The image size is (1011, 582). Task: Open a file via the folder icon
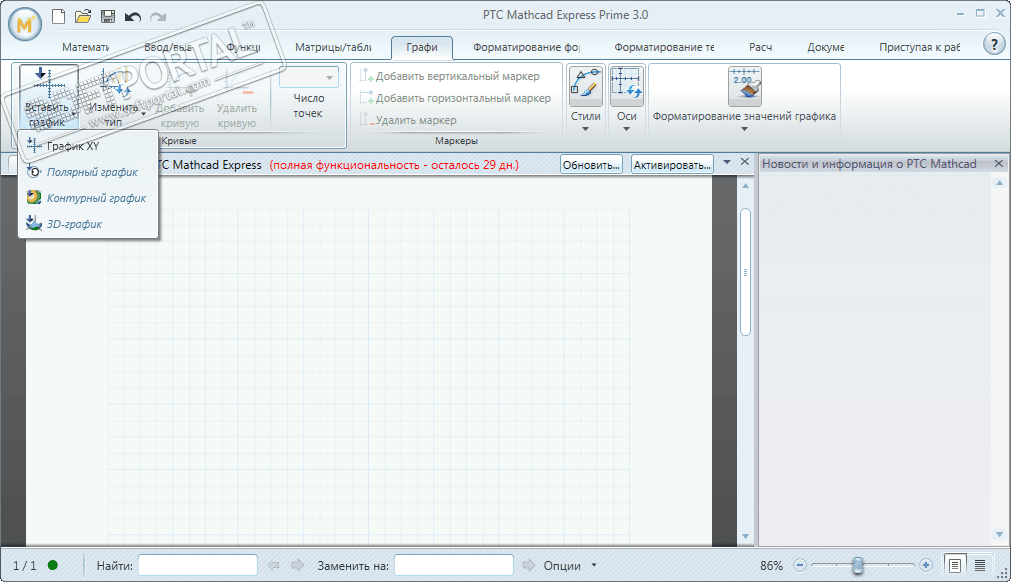pos(83,16)
